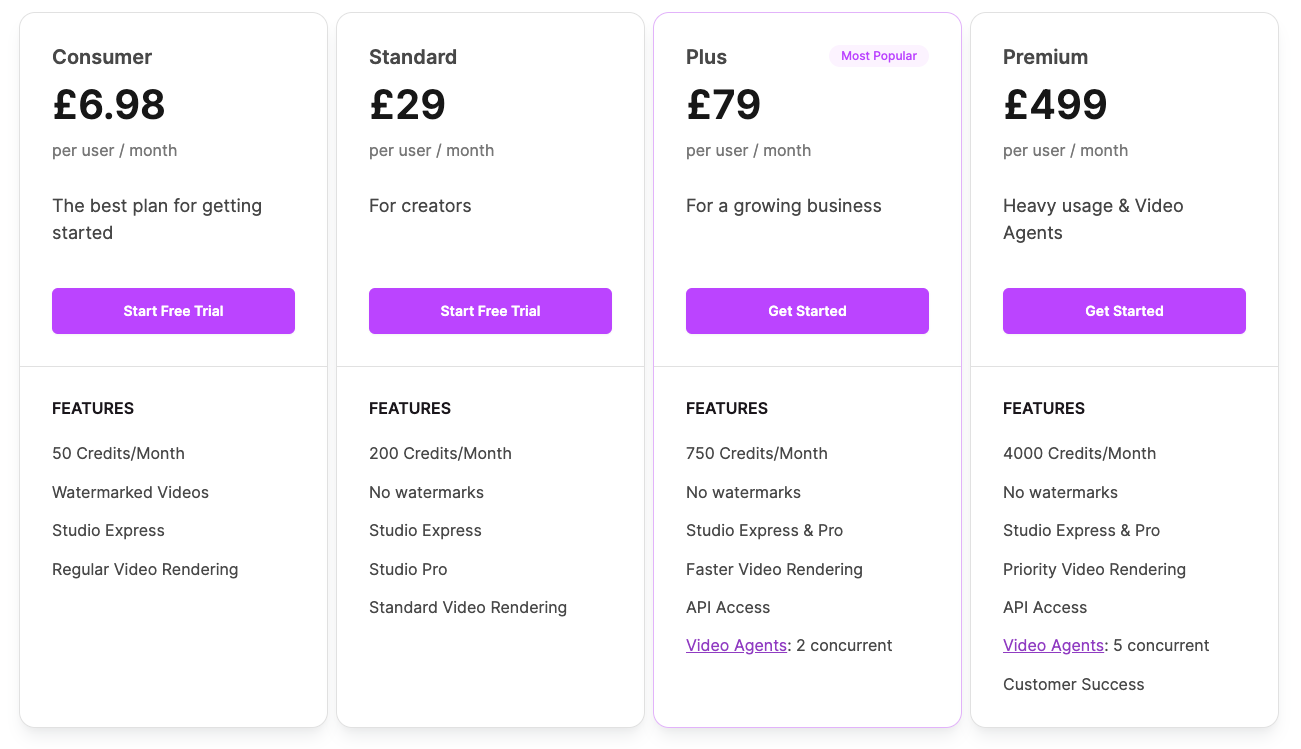Click the Customer Success feature item
The width and height of the screenshot is (1301, 749).
(1073, 684)
